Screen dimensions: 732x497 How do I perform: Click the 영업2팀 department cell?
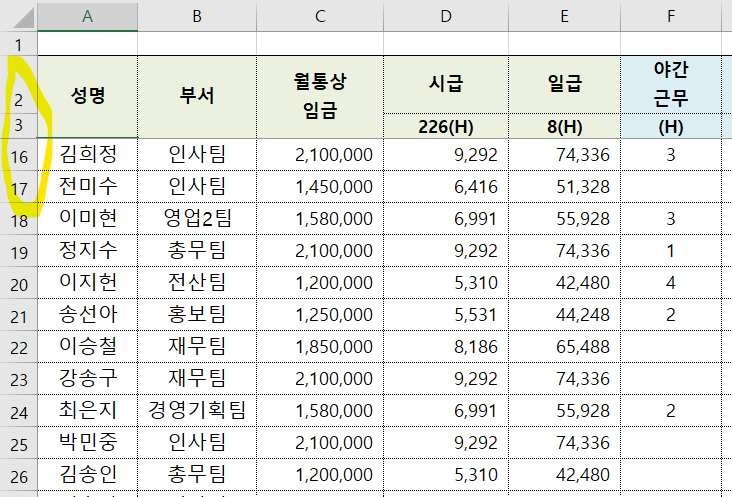coord(197,219)
